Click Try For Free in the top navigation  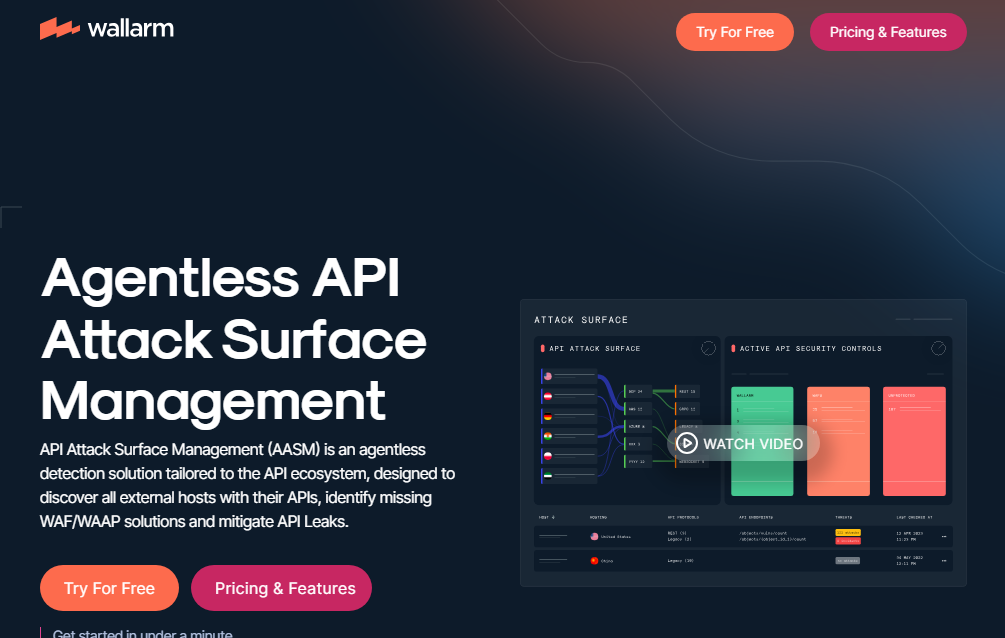[x=734, y=32]
